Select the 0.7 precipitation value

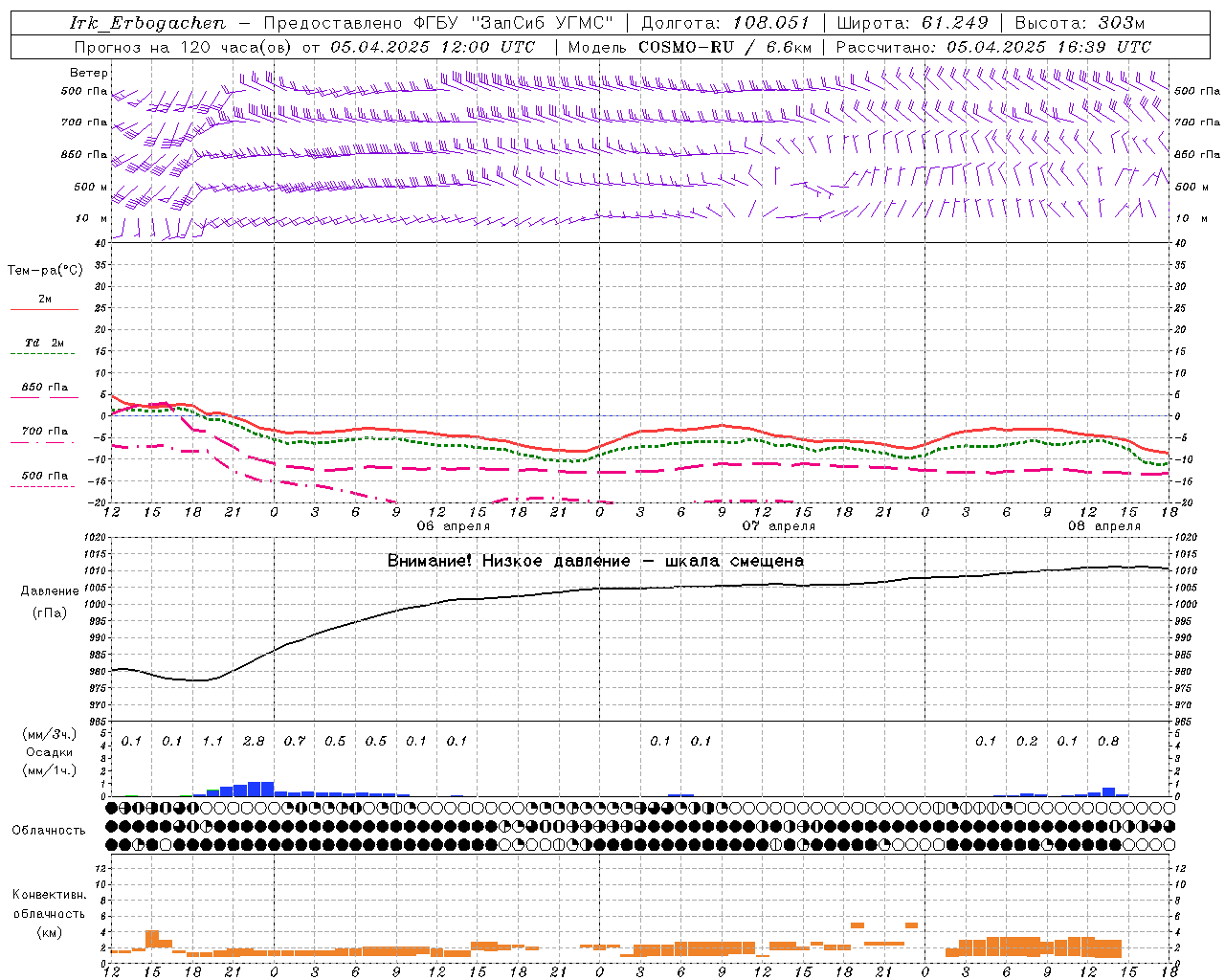(295, 742)
